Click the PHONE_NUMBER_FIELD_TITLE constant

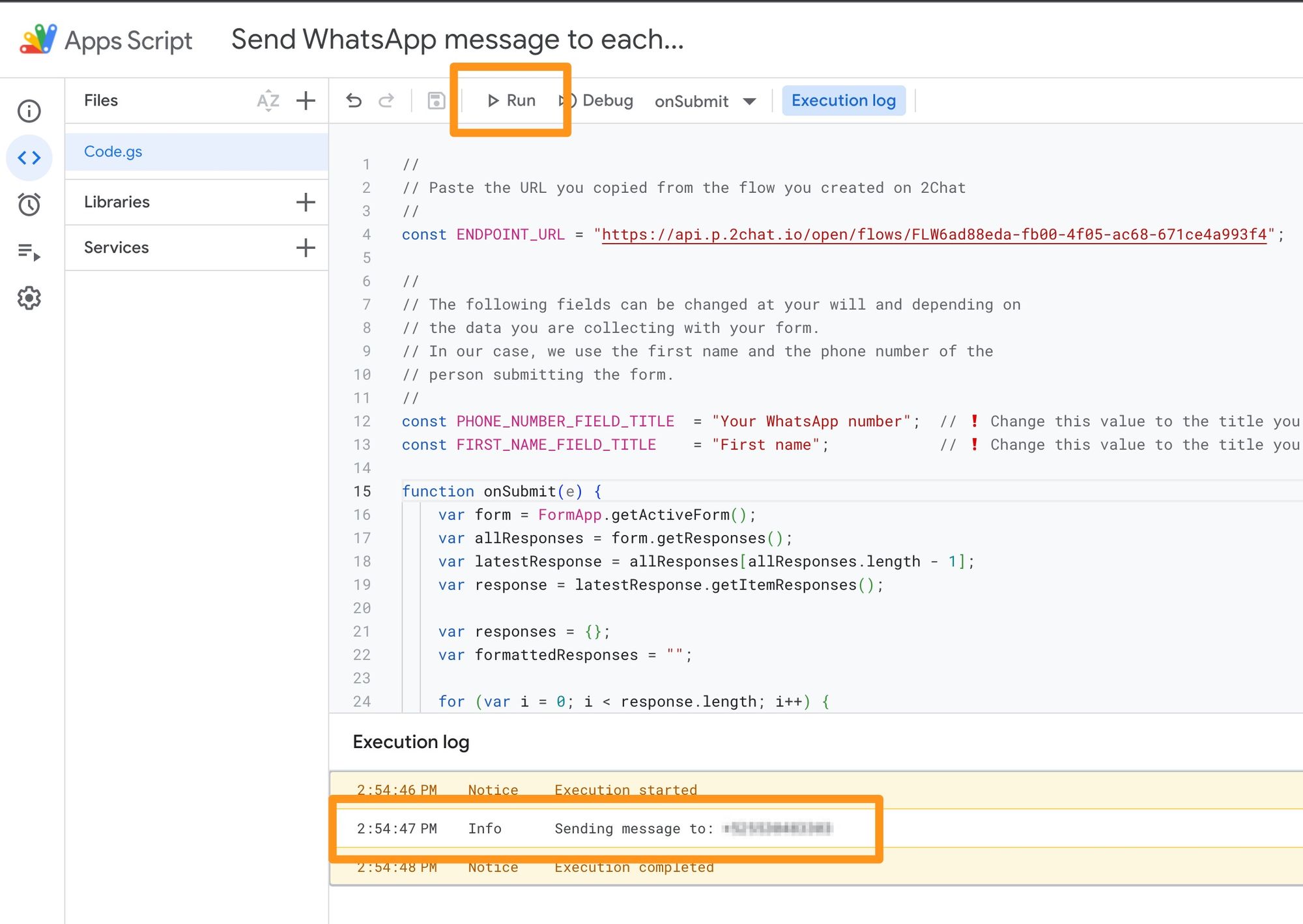pos(565,422)
